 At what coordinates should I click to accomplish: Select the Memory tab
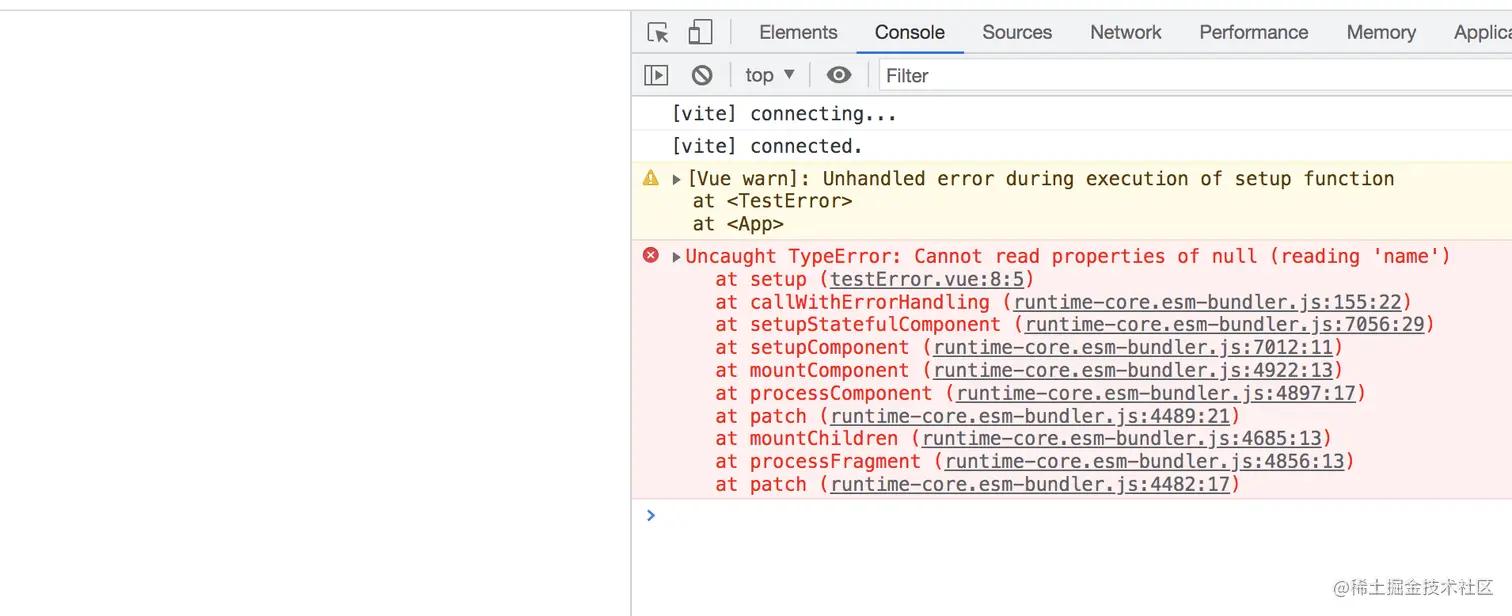tap(1381, 32)
